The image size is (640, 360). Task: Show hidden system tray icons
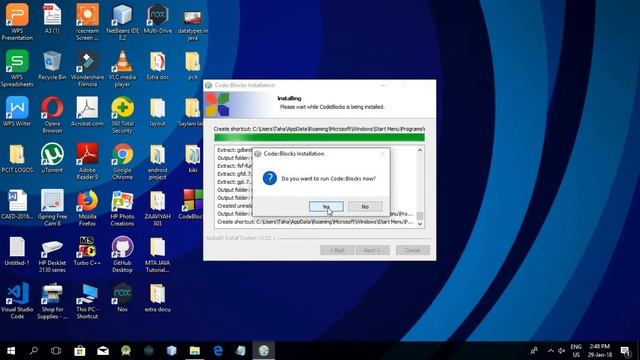tap(551, 351)
